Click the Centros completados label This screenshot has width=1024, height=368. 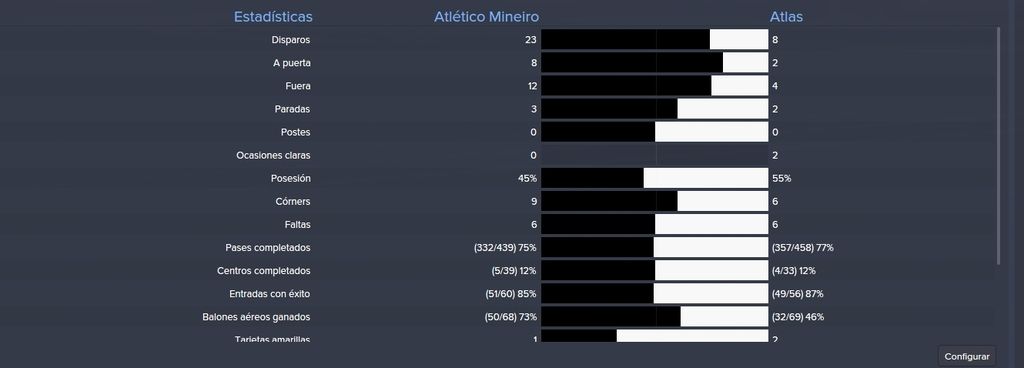(x=263, y=271)
